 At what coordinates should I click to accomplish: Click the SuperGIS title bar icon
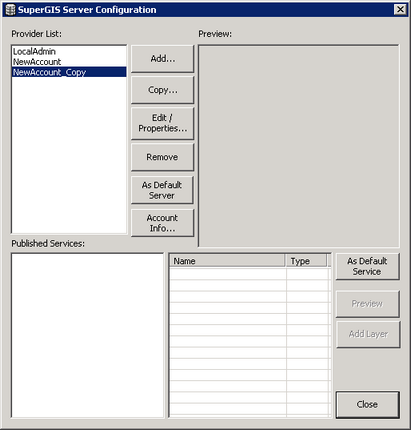pos(10,10)
